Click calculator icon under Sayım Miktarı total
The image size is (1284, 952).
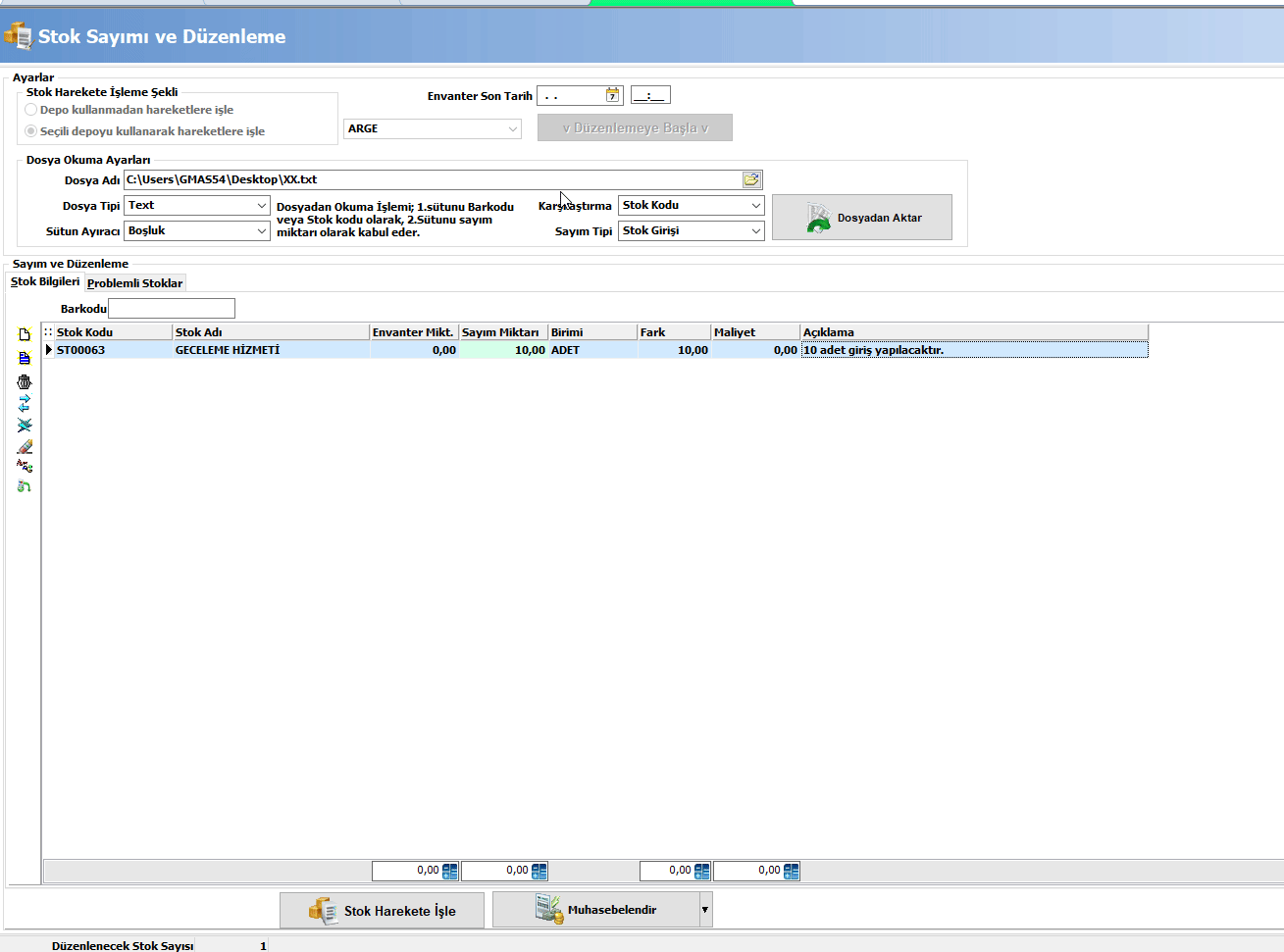click(x=539, y=871)
